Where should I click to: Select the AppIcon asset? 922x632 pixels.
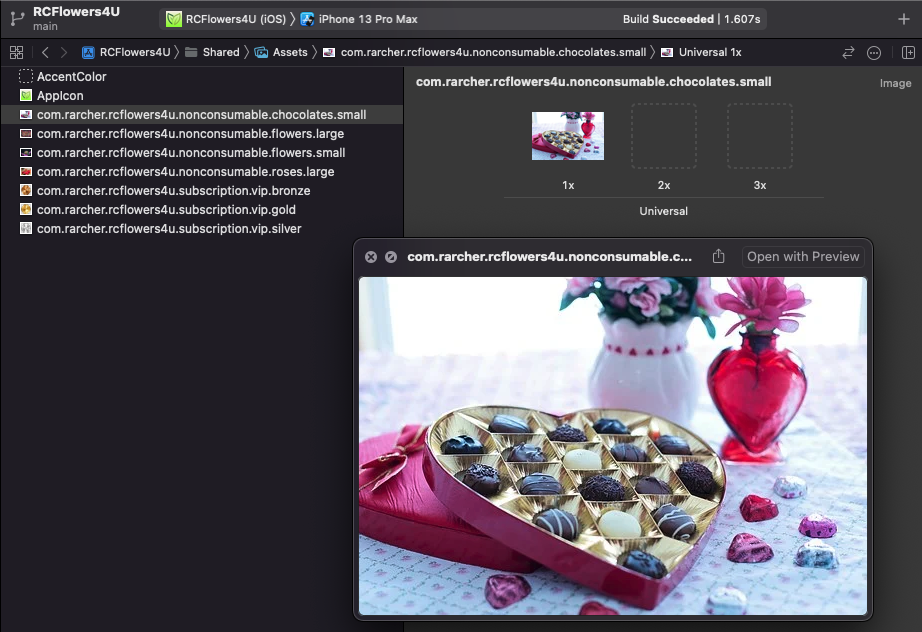click(x=202, y=95)
